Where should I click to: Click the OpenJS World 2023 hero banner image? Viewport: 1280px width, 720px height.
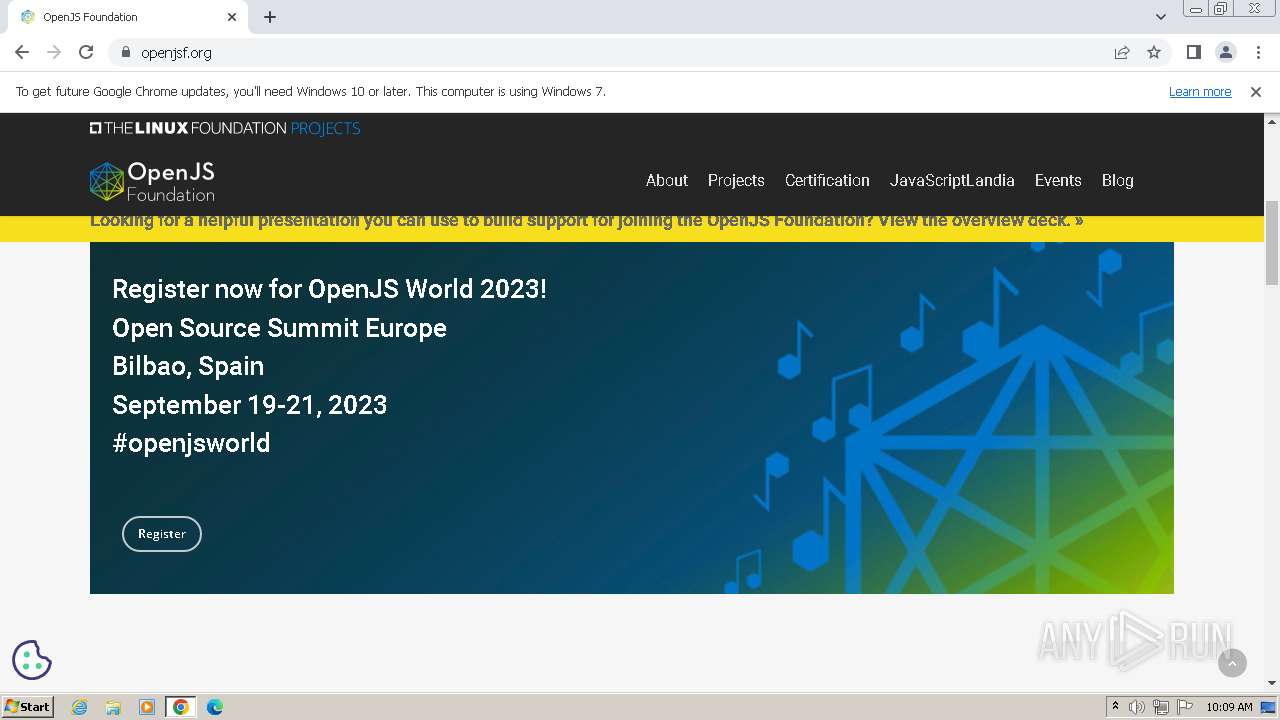[x=632, y=418]
